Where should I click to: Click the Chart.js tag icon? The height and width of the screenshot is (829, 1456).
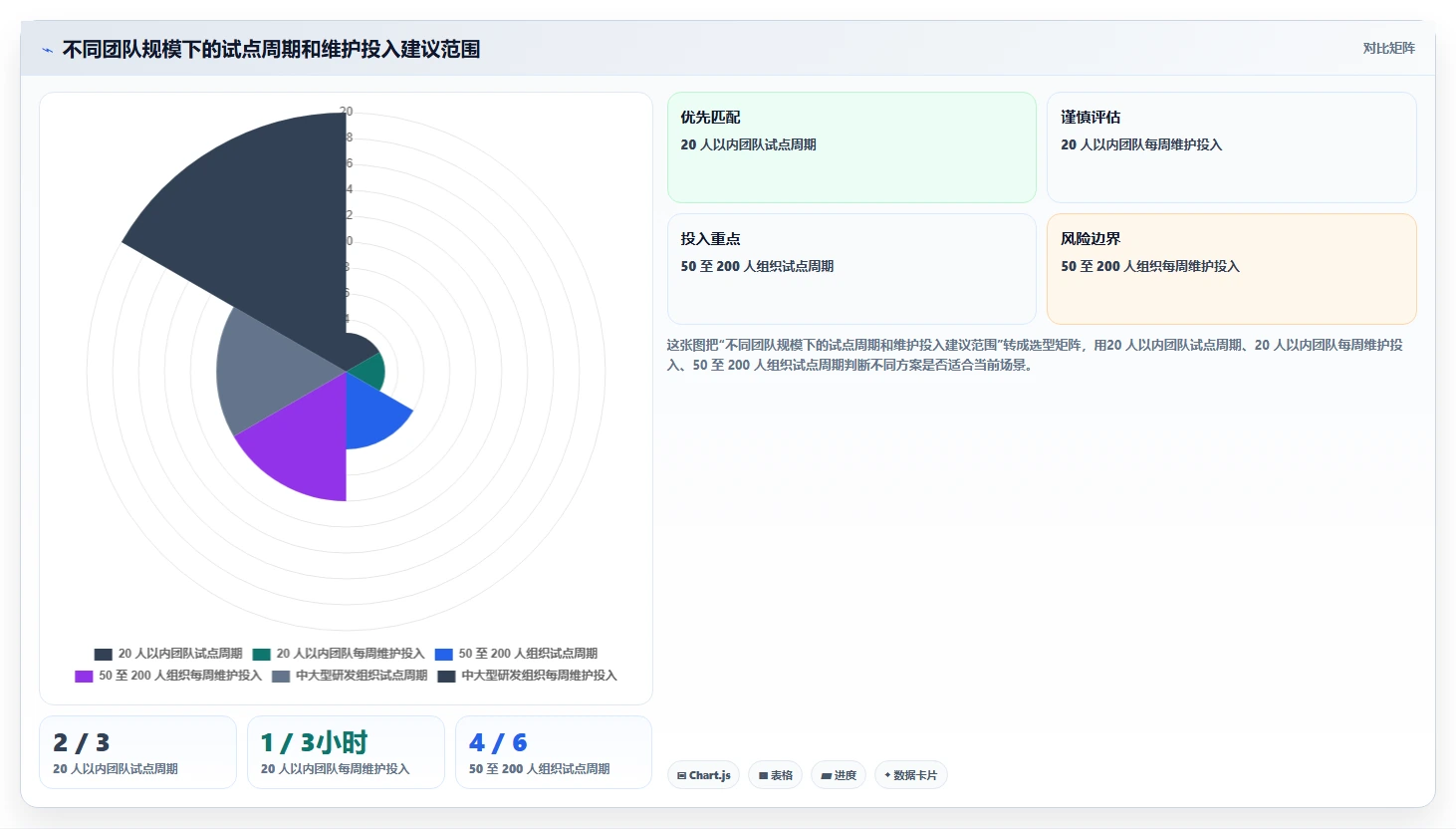coord(681,775)
